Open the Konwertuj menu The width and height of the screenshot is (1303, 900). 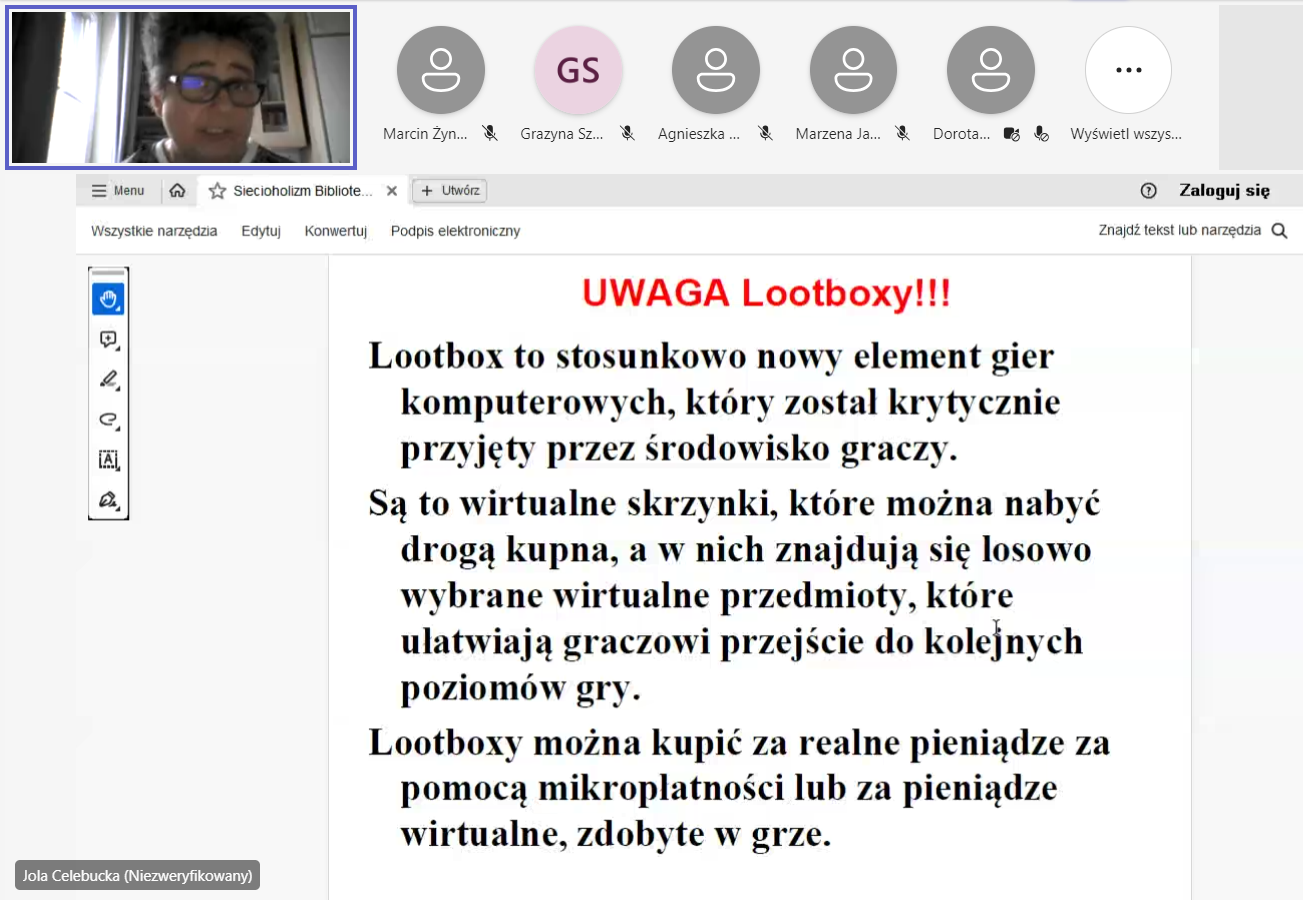tap(336, 231)
